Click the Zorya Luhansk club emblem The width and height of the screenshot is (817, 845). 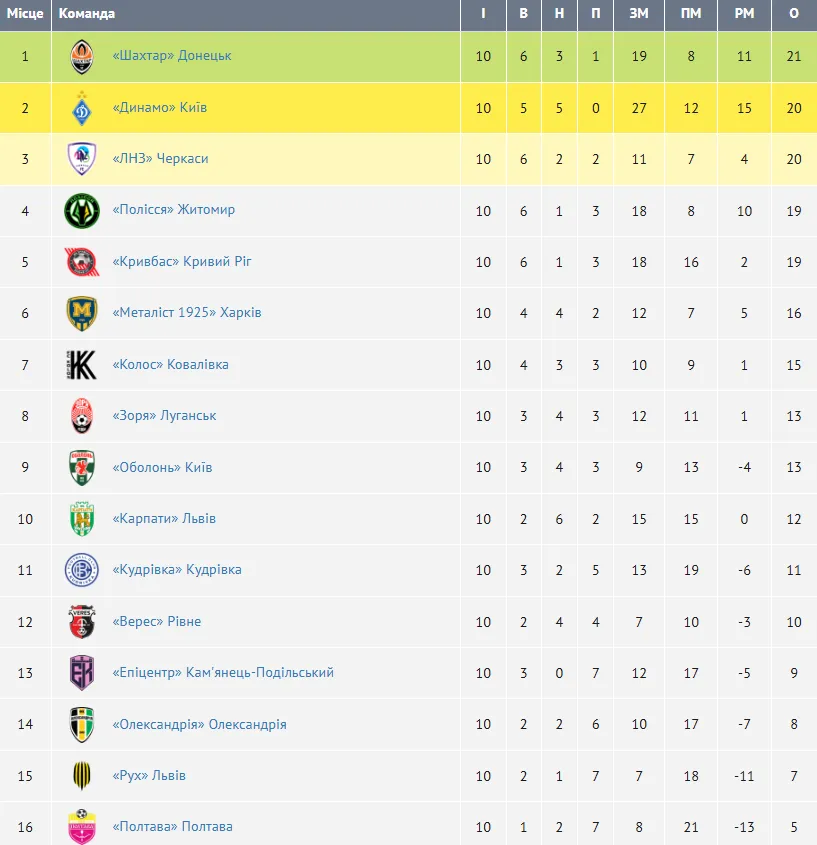[x=82, y=416]
